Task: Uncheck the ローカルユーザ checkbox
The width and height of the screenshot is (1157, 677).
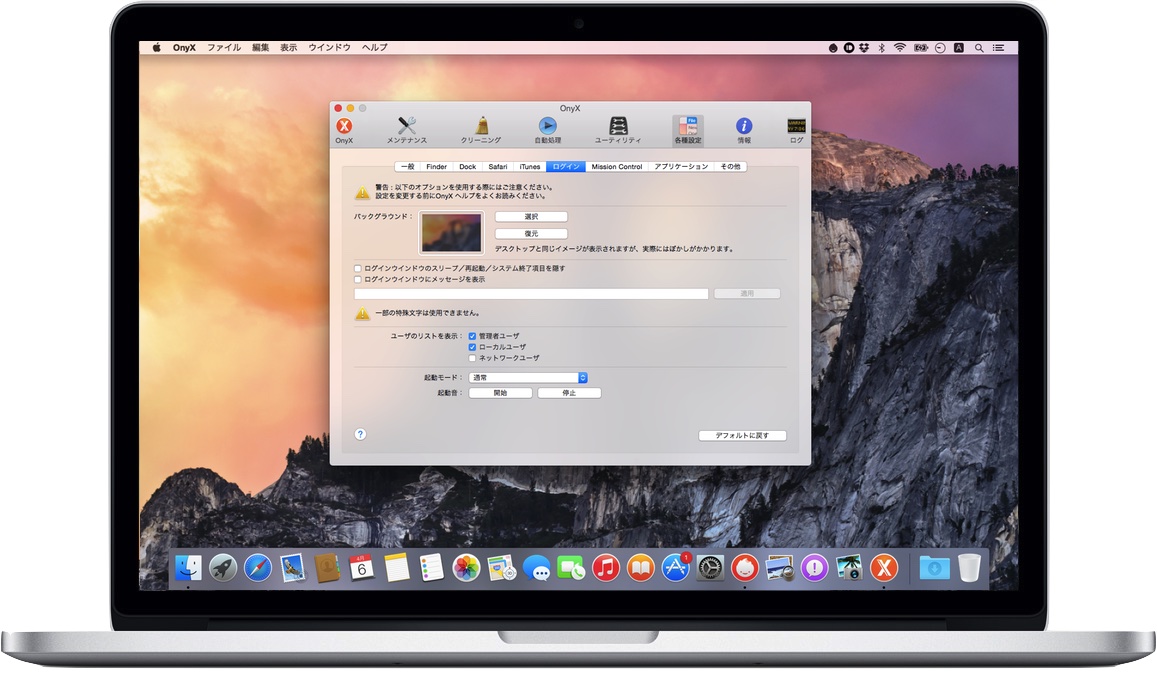Action: (x=472, y=347)
